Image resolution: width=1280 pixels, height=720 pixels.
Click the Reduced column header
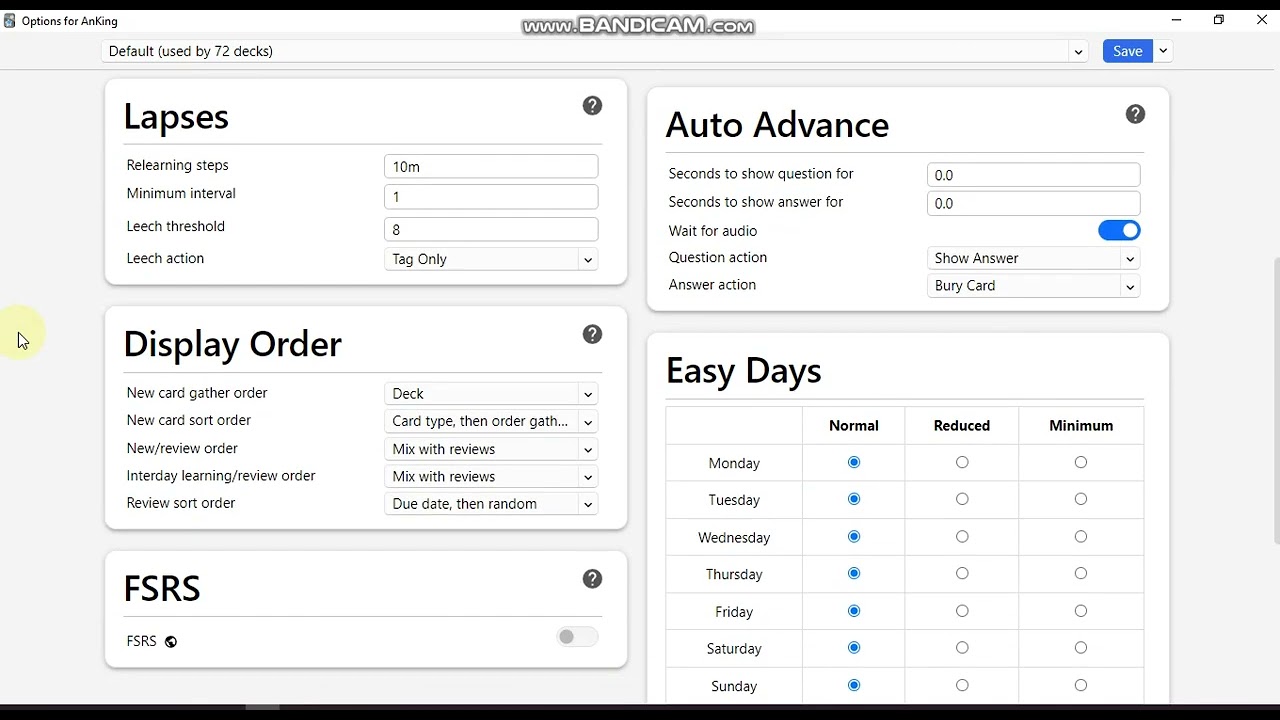click(962, 425)
